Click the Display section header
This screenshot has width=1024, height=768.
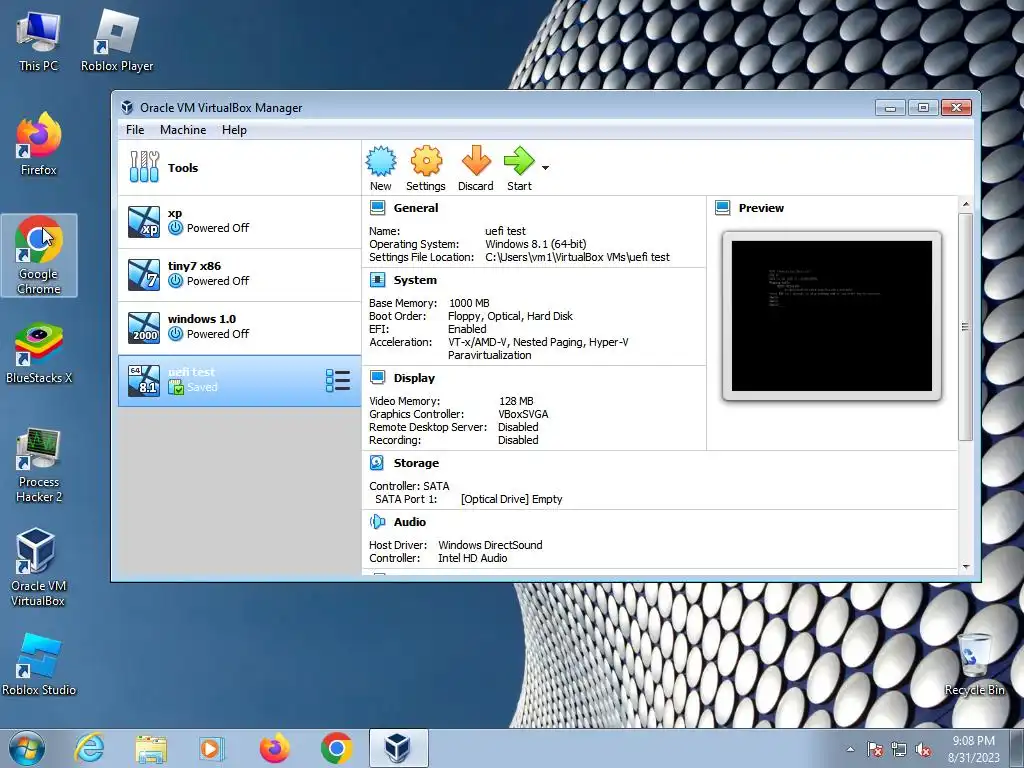[414, 377]
